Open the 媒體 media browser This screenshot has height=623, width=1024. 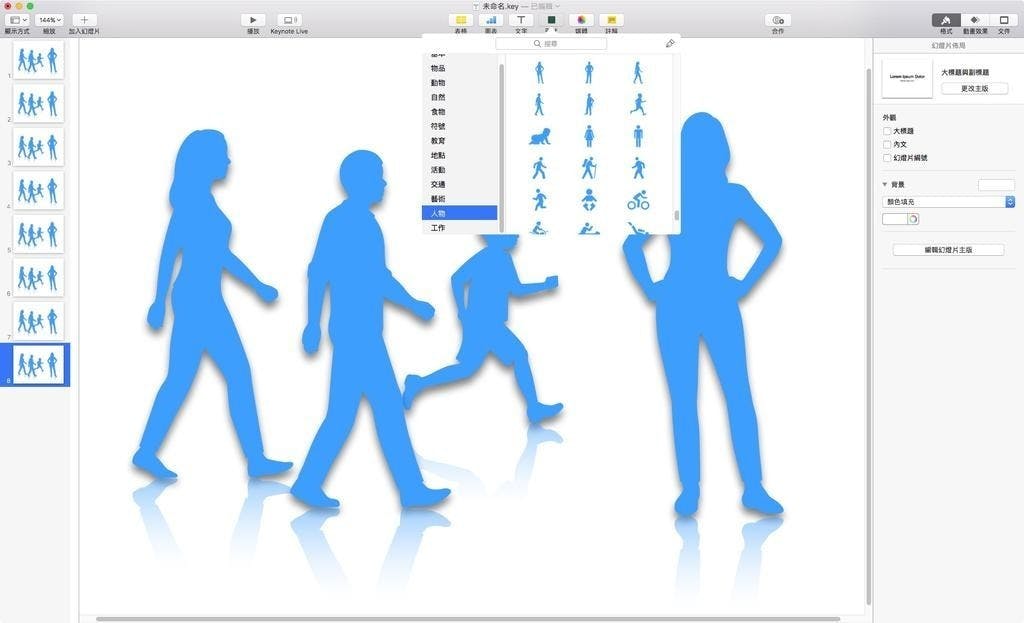click(581, 20)
